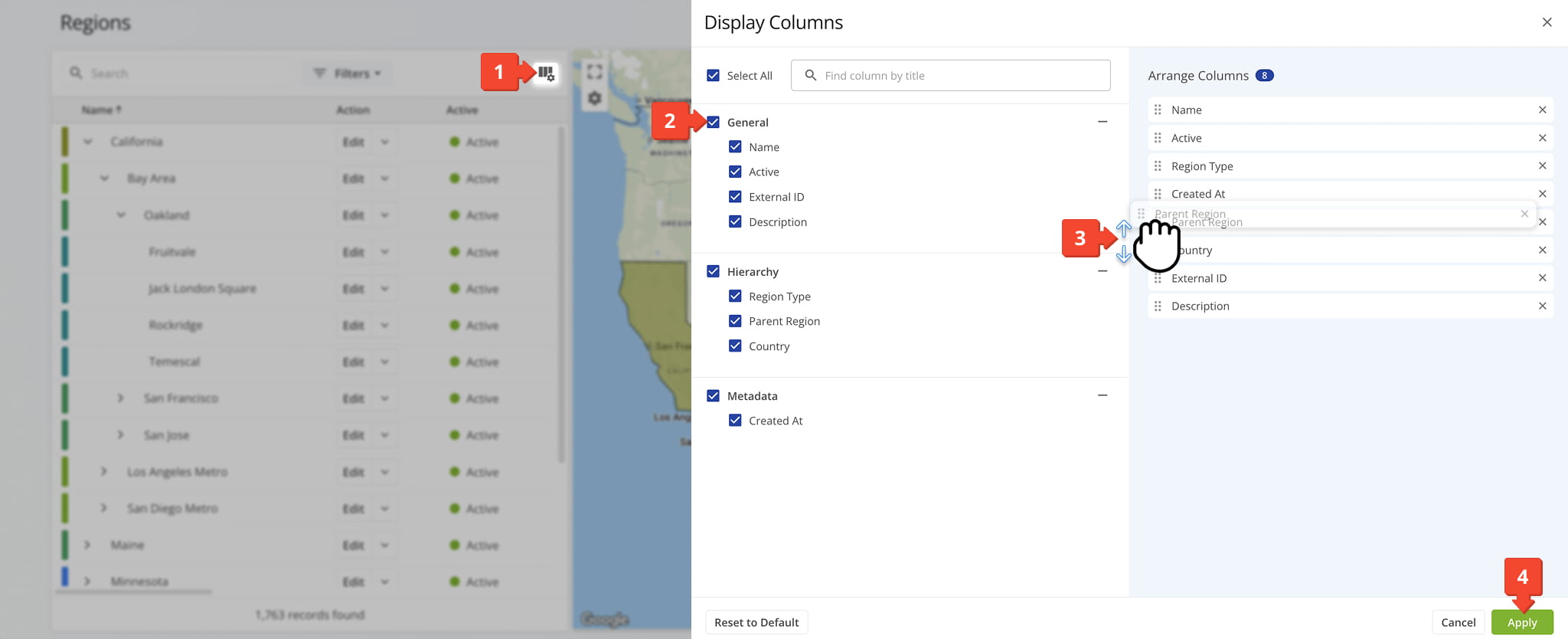
Task: Open action dropdown arrow for Fruitvale row
Action: [x=384, y=252]
